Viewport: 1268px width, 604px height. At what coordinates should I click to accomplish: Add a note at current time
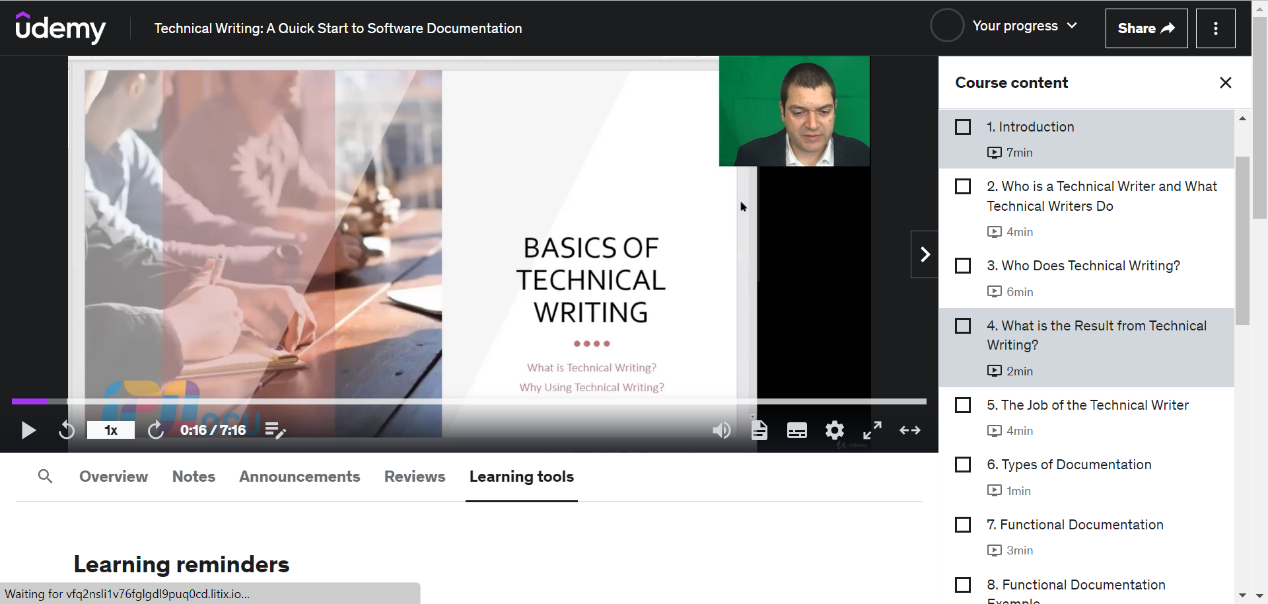click(x=275, y=430)
